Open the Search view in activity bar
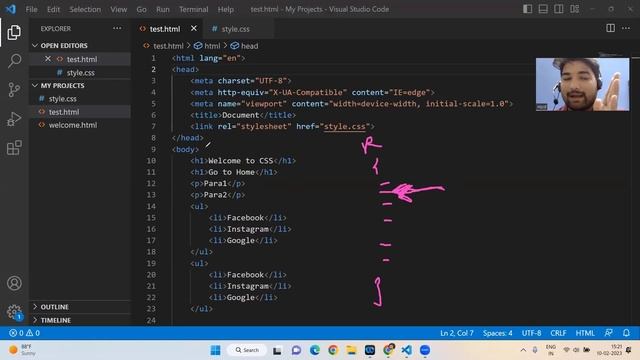 pyautogui.click(x=14, y=61)
